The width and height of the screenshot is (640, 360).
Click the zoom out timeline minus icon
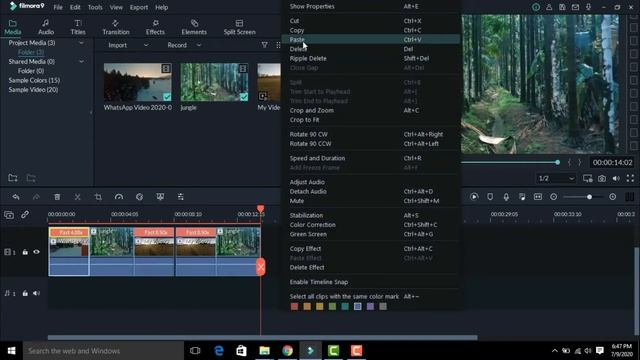tap(553, 197)
